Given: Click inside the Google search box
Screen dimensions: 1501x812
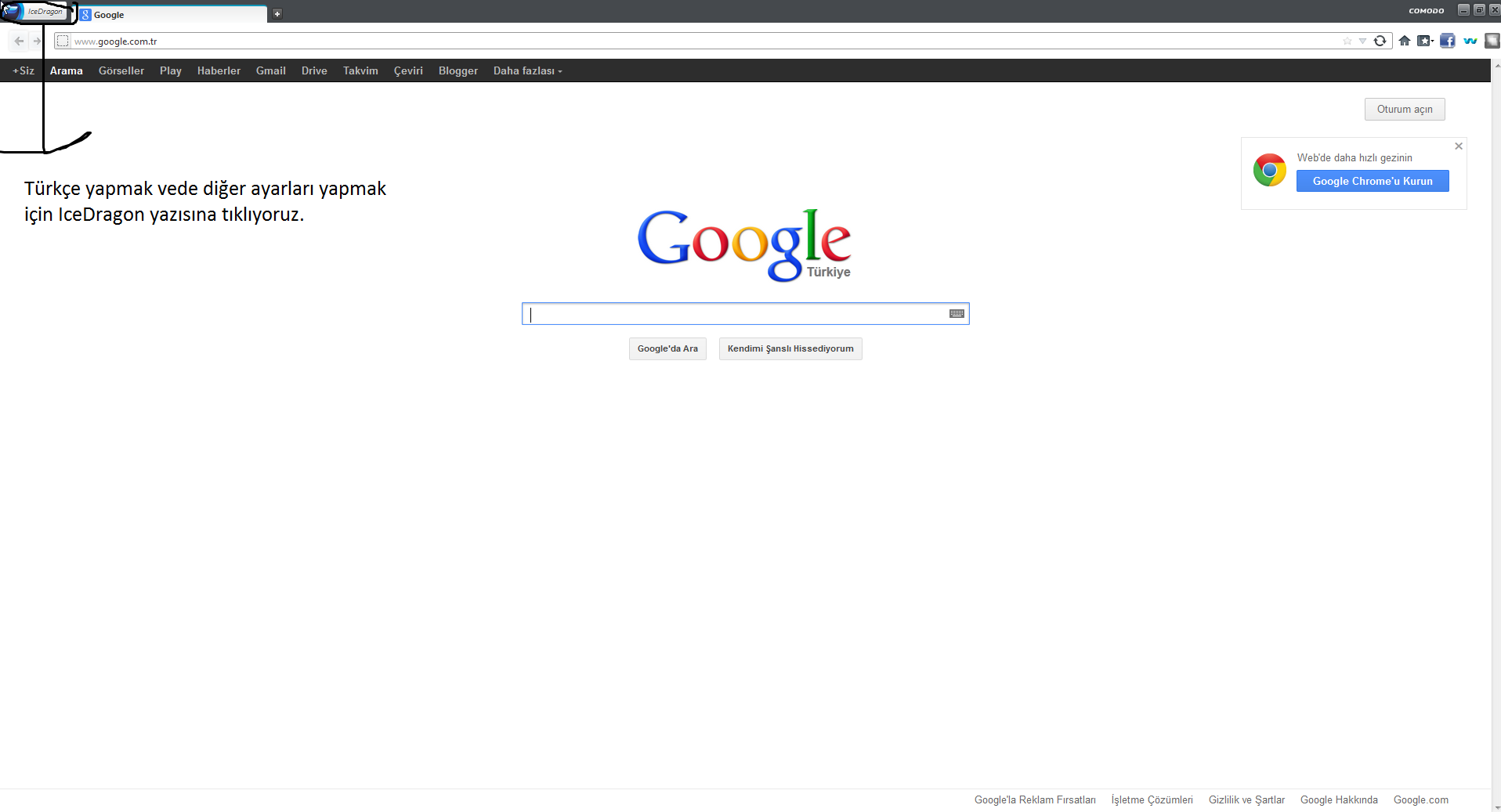Looking at the screenshot, I should (736, 314).
